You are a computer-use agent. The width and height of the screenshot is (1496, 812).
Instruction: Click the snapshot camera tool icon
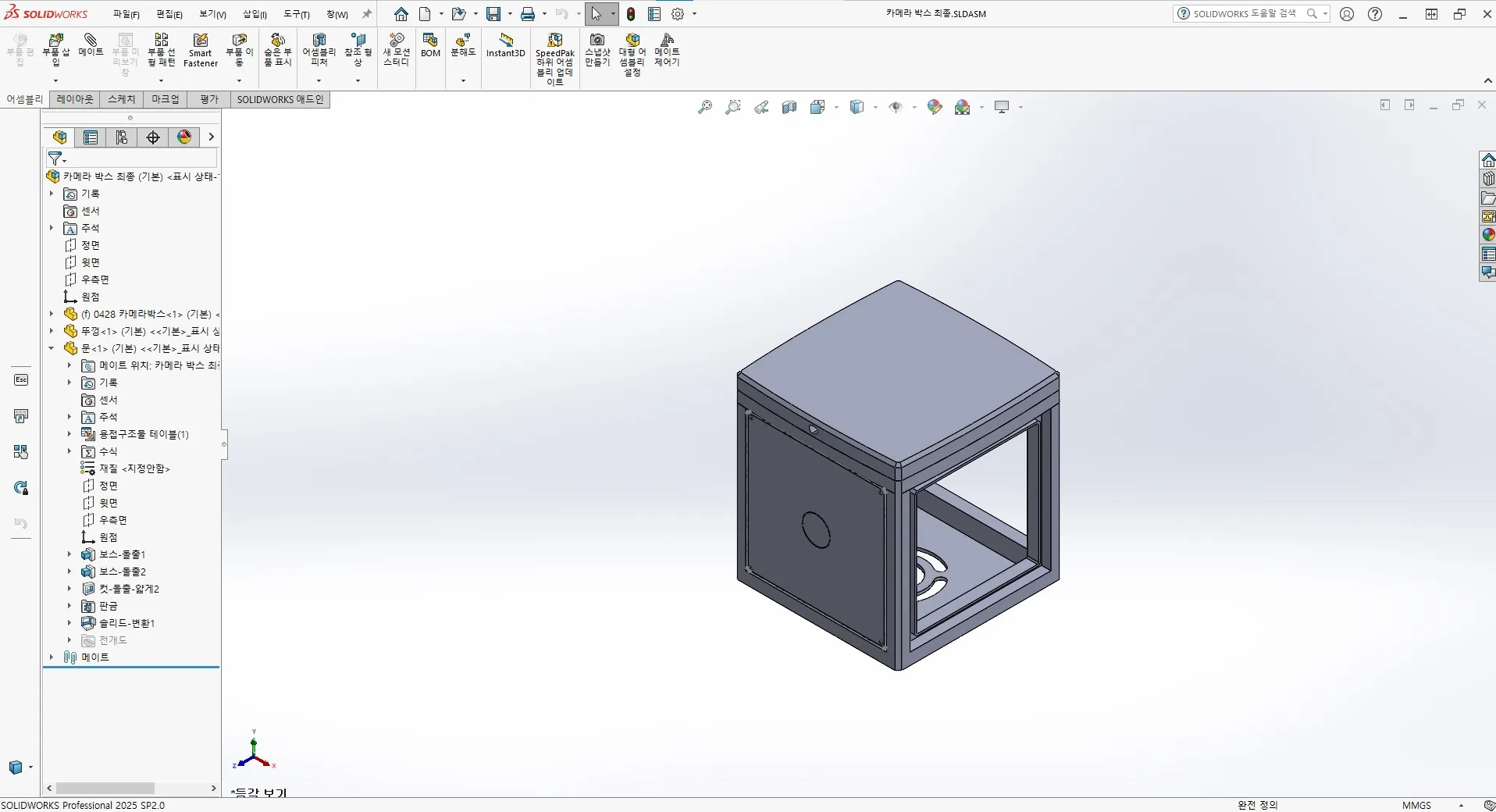click(x=597, y=40)
